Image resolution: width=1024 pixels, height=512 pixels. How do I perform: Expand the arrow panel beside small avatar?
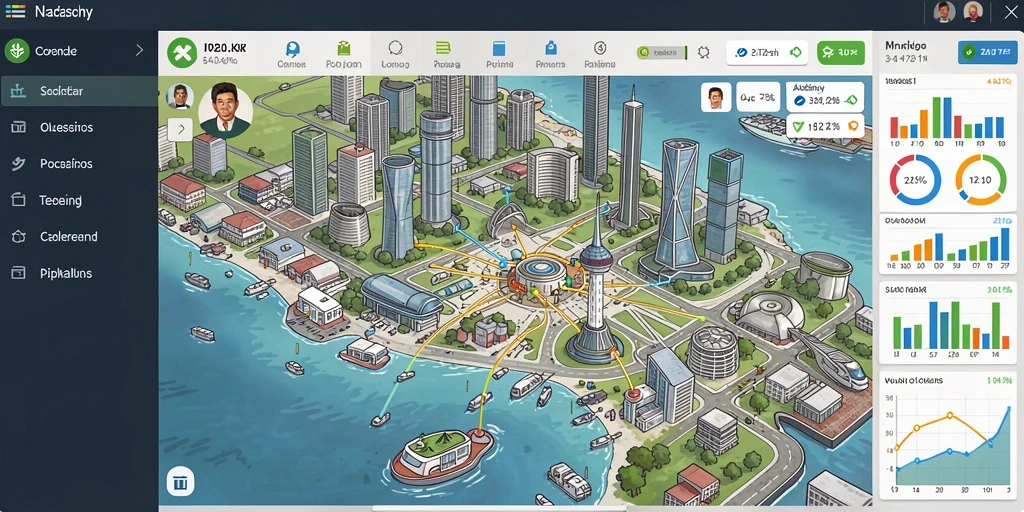pos(180,129)
